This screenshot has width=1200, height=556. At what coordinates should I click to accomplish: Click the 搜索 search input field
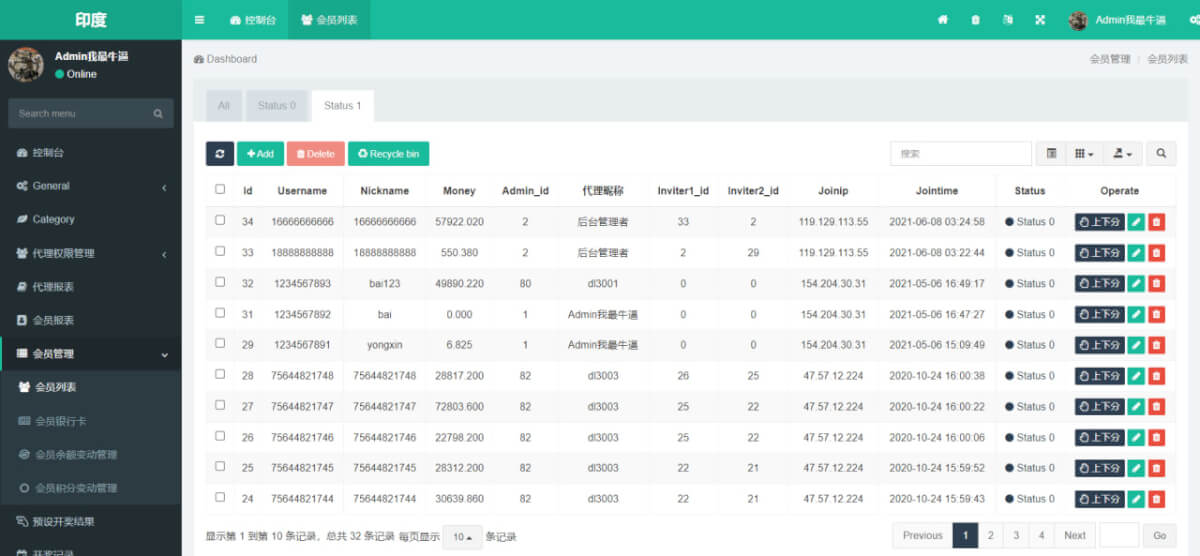pyautogui.click(x=960, y=154)
